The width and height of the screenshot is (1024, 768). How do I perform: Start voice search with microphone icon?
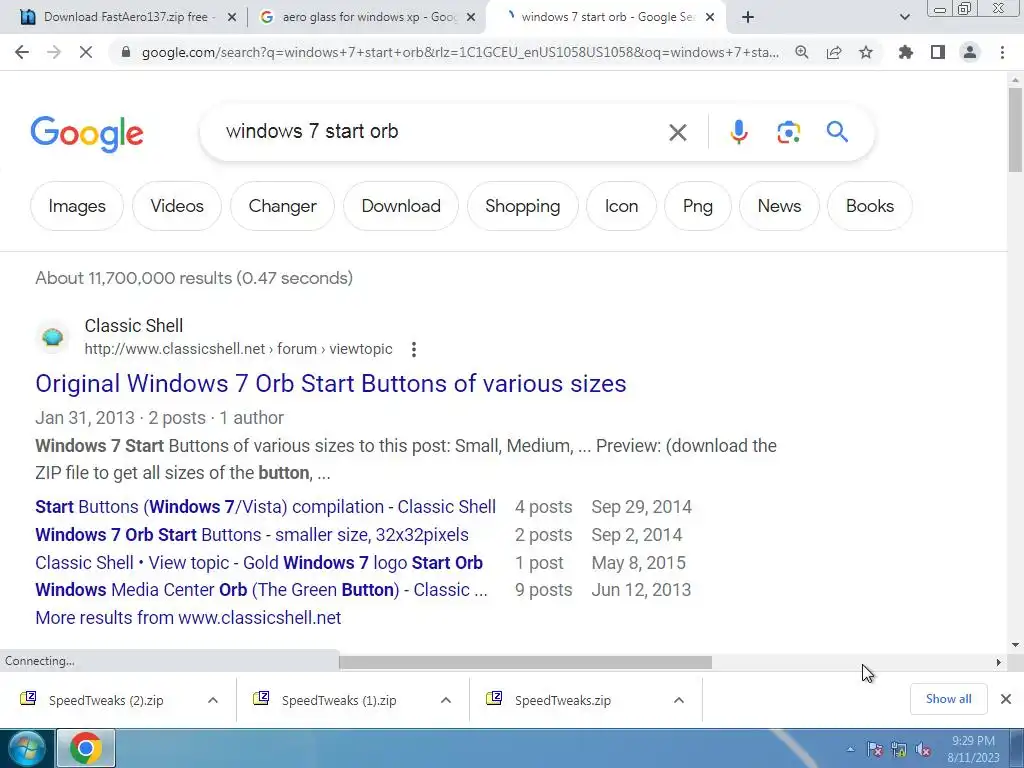739,133
